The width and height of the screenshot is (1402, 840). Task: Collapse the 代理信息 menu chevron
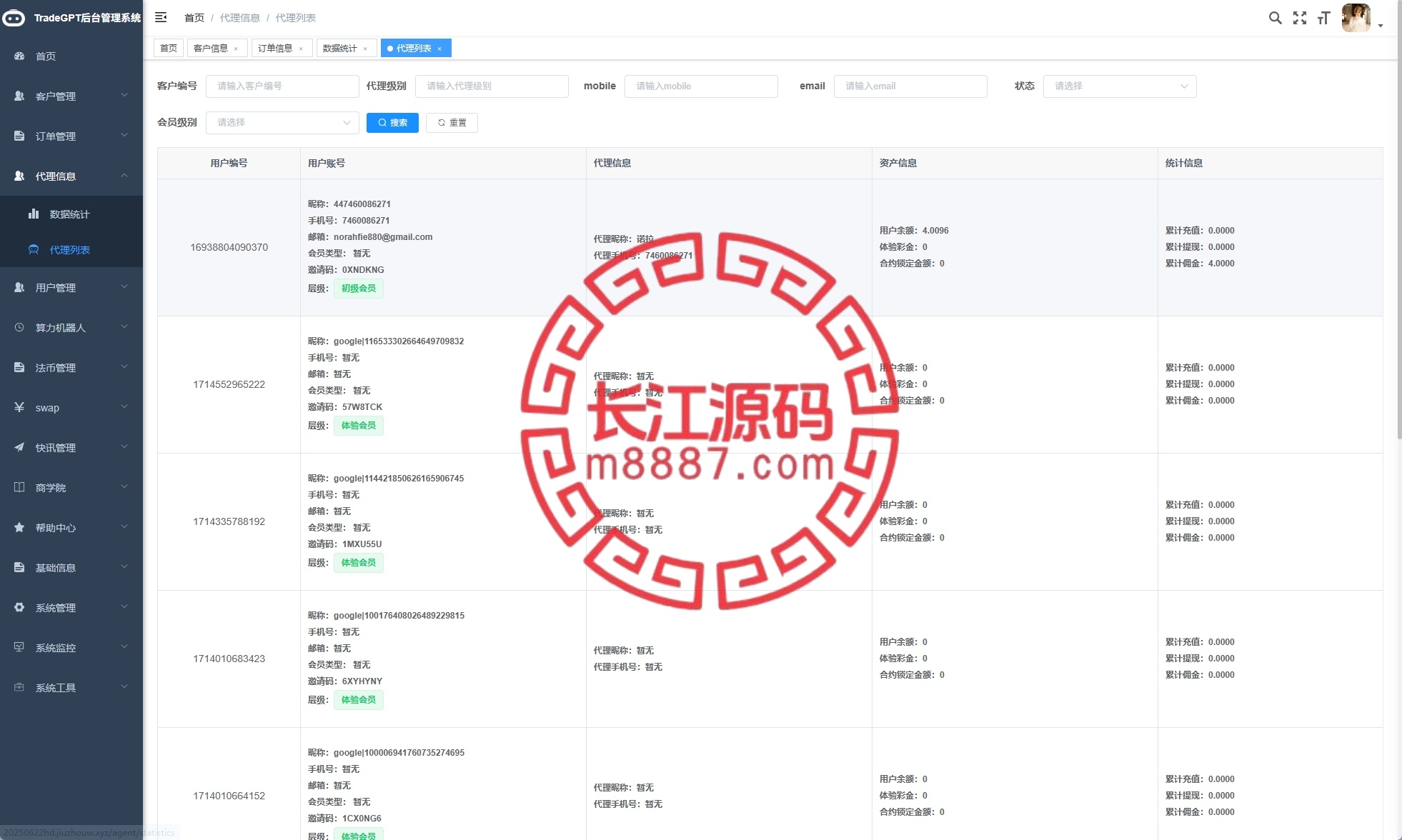point(124,176)
